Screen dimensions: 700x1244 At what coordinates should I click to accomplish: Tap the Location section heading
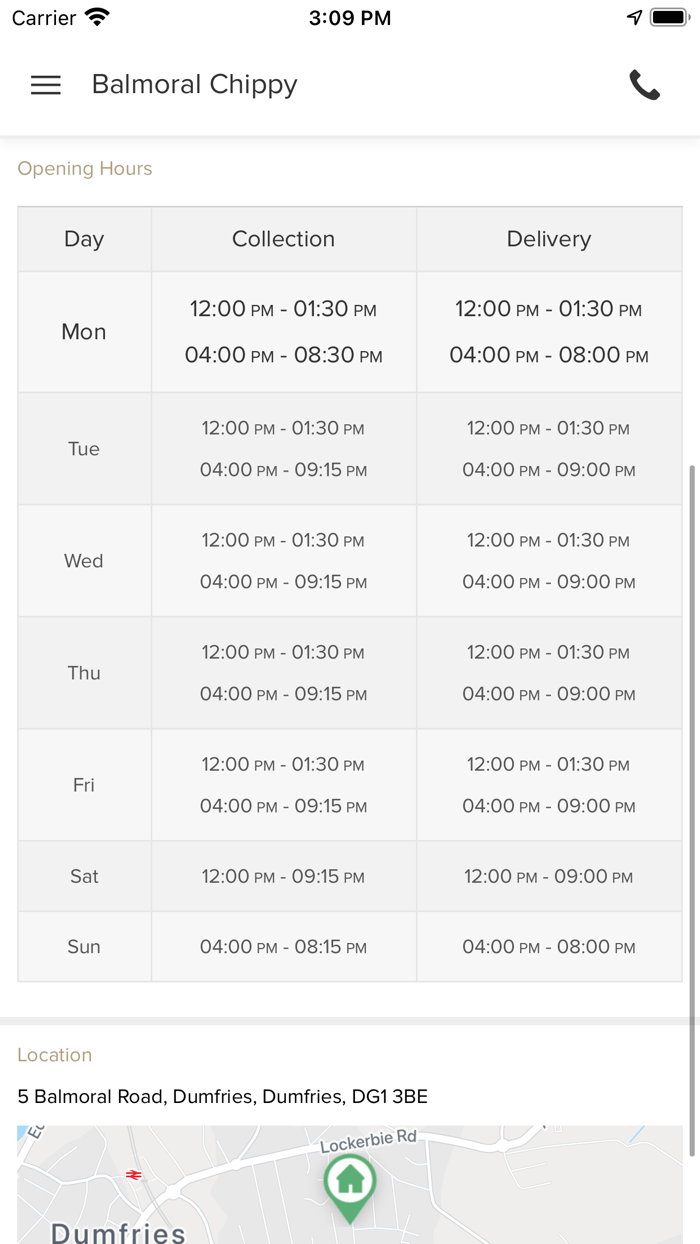tap(55, 1055)
